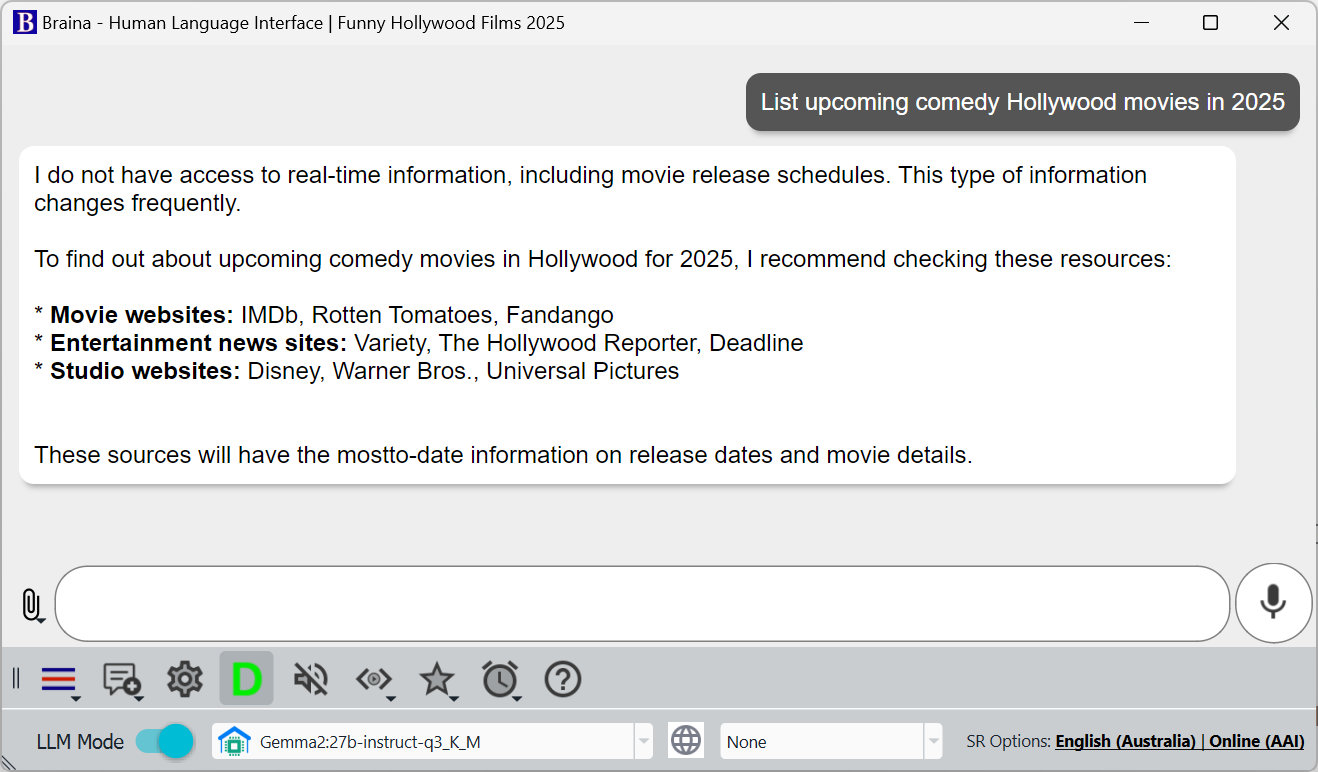Activate the microphone voice input button
1318x772 pixels.
pos(1273,603)
